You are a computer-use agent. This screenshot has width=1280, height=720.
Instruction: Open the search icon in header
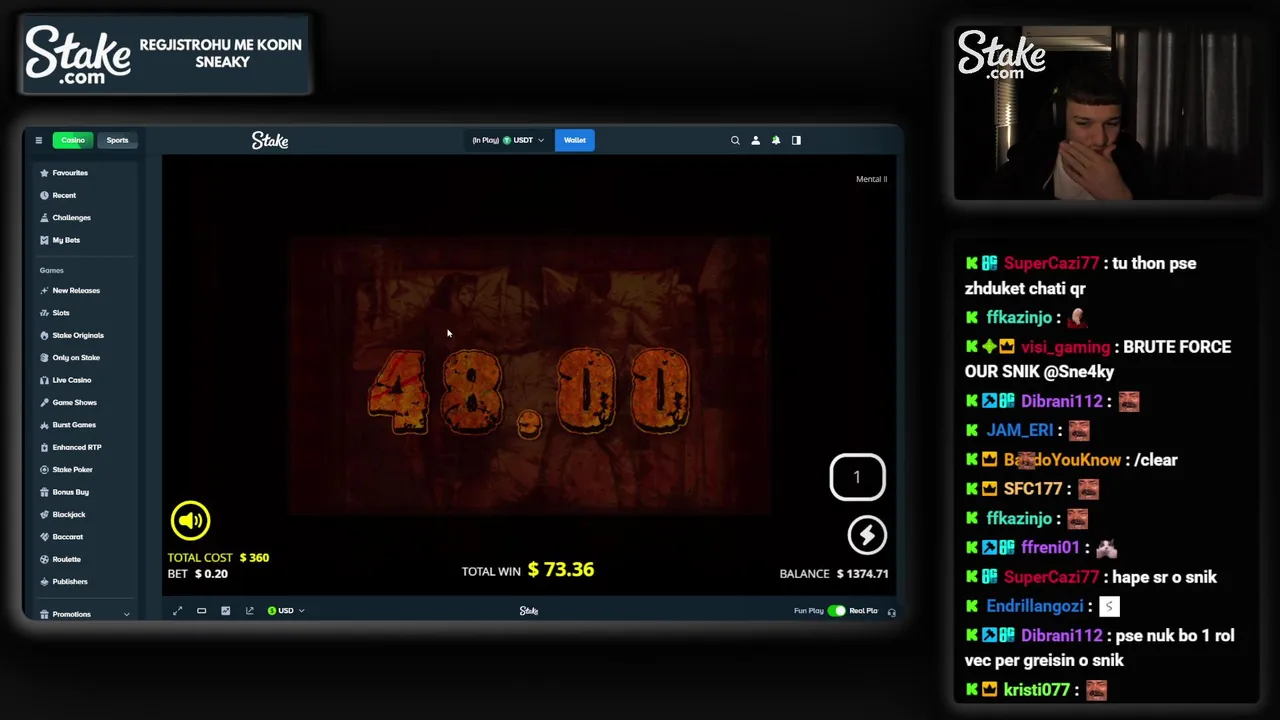735,140
